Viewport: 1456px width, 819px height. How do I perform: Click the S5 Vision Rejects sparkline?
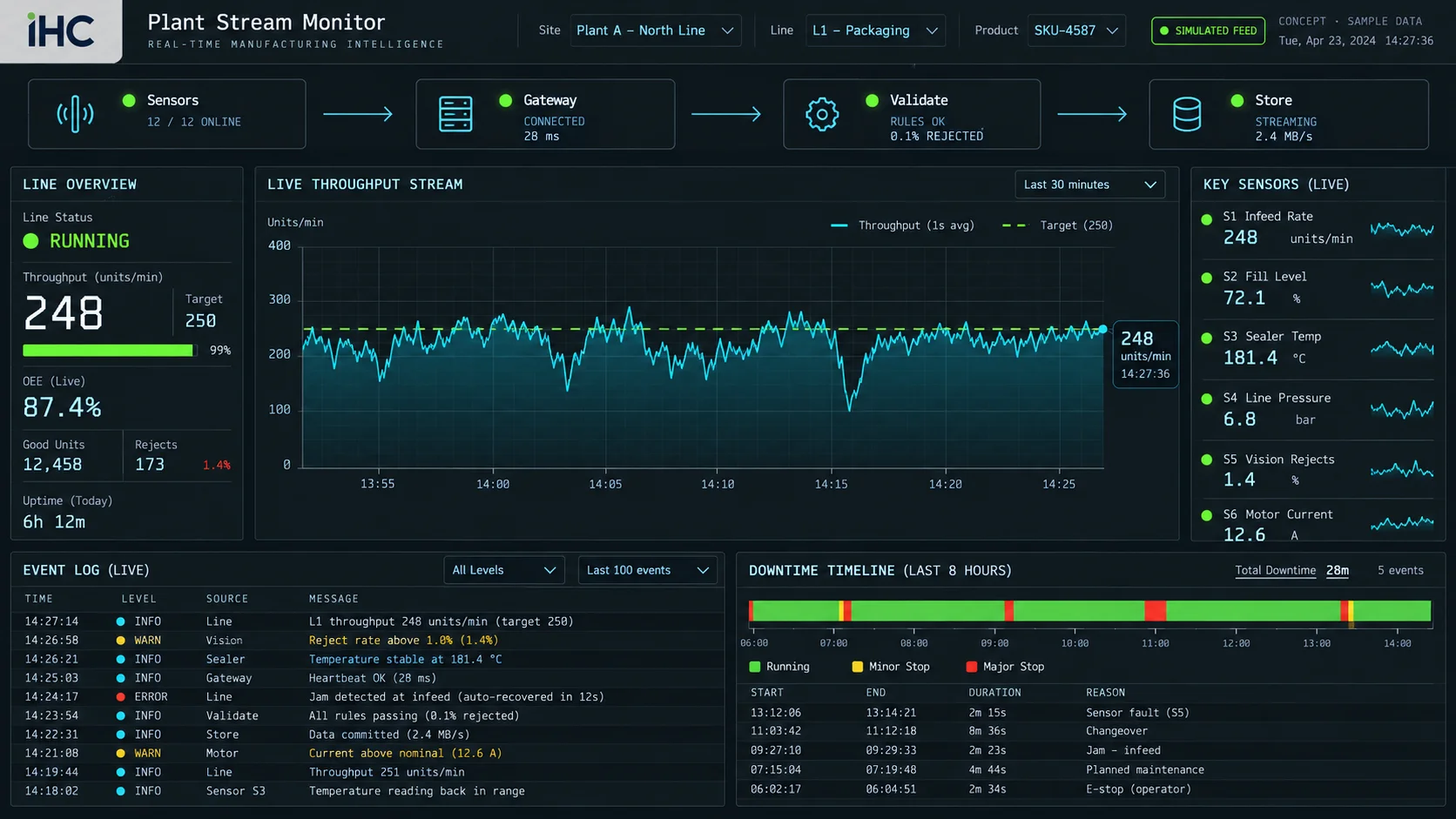pos(1402,470)
